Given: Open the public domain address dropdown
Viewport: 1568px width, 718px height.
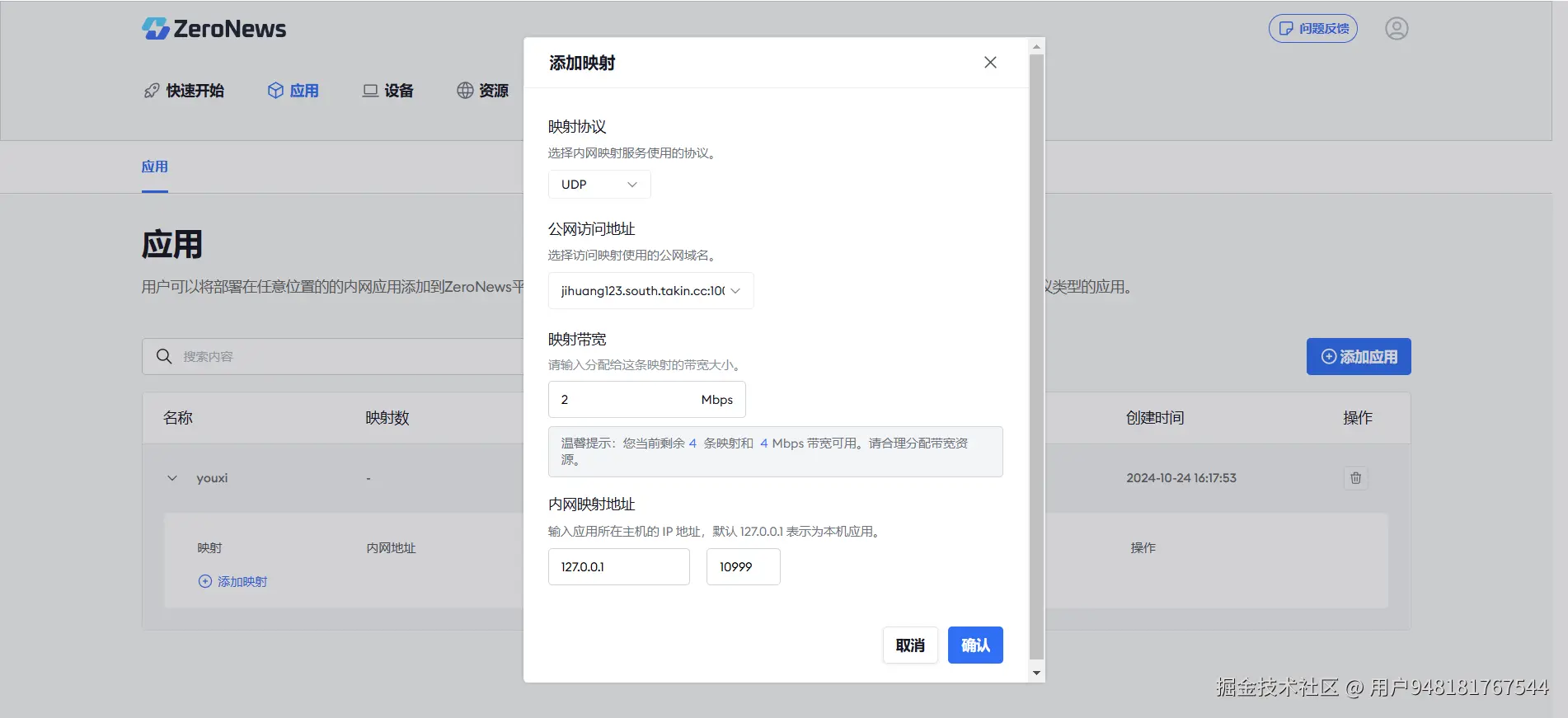Looking at the screenshot, I should click(x=650, y=291).
